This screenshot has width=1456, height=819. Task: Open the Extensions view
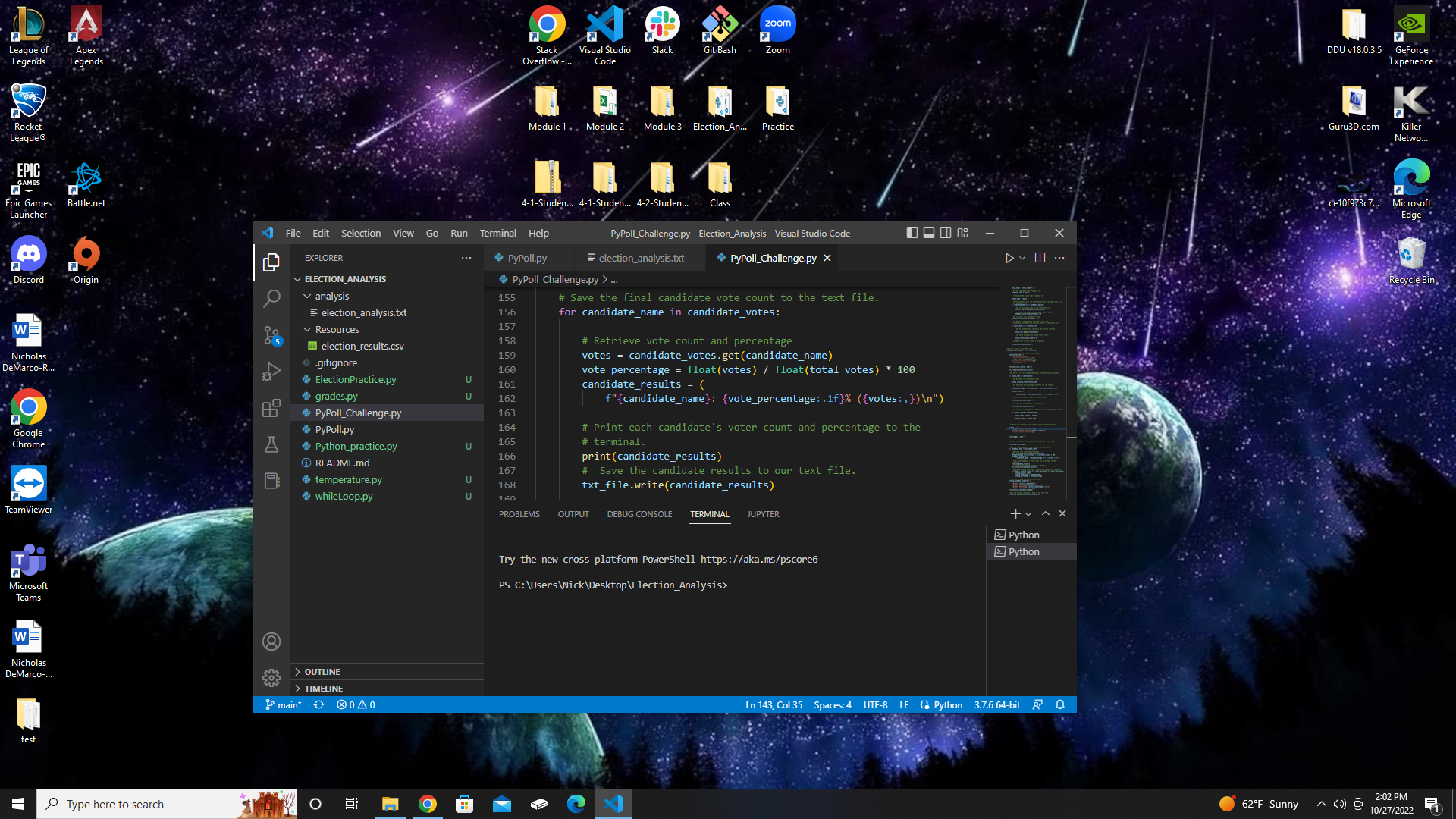[x=271, y=408]
